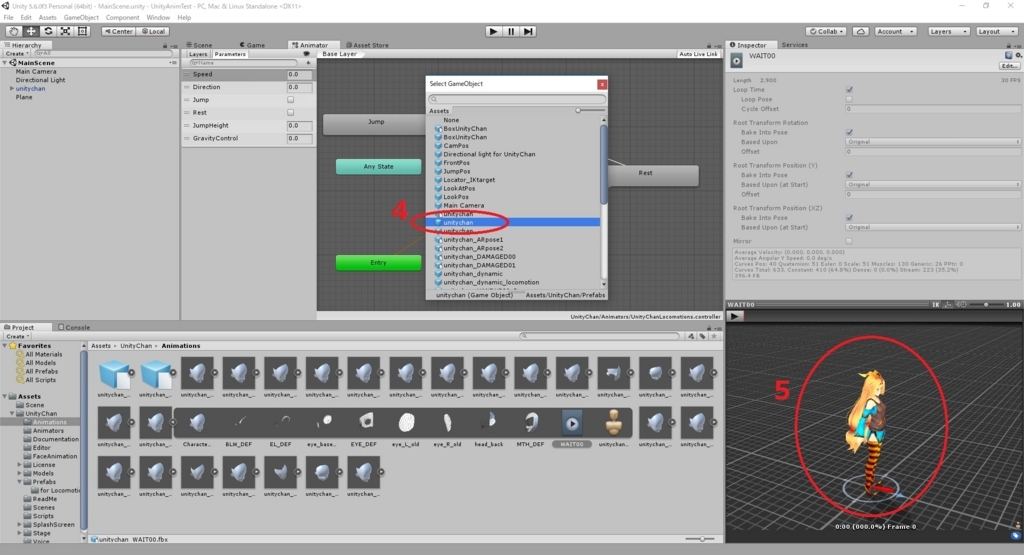Toggle the Rest parameter checkbox
Viewport: 1024px width, 555px height.
(291, 112)
